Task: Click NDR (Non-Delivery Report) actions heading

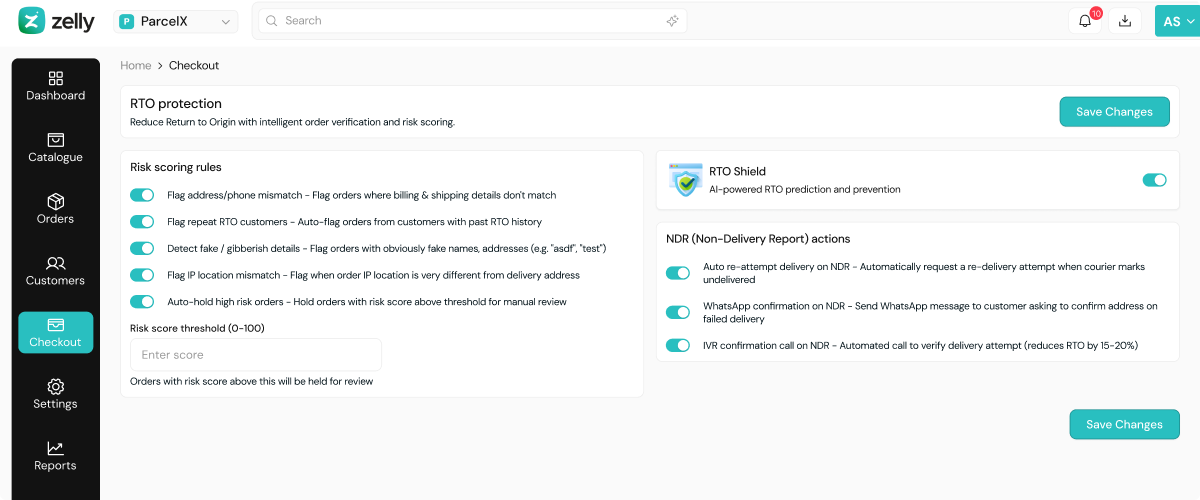Action: 758,239
